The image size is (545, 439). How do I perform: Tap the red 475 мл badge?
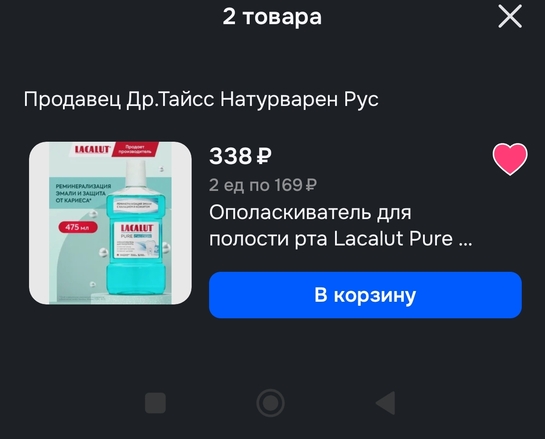pos(78,227)
